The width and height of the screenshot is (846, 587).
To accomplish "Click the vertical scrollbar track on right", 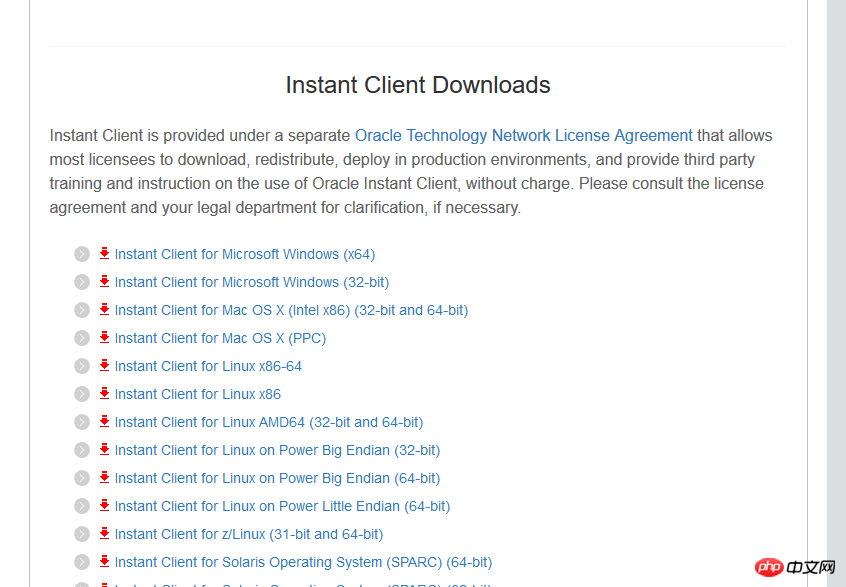I will point(835,294).
